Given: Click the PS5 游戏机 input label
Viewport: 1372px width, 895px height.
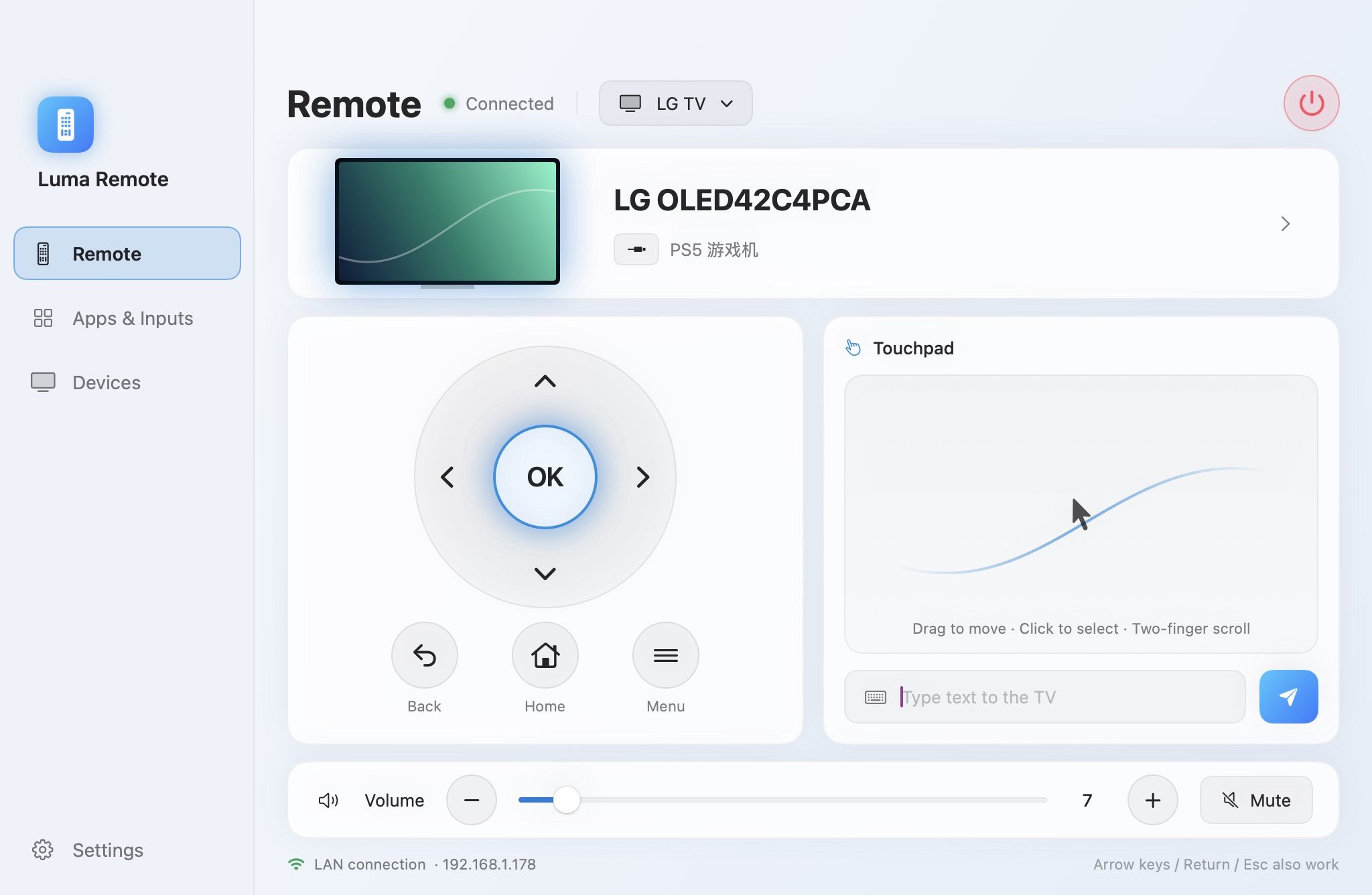Looking at the screenshot, I should (x=714, y=250).
